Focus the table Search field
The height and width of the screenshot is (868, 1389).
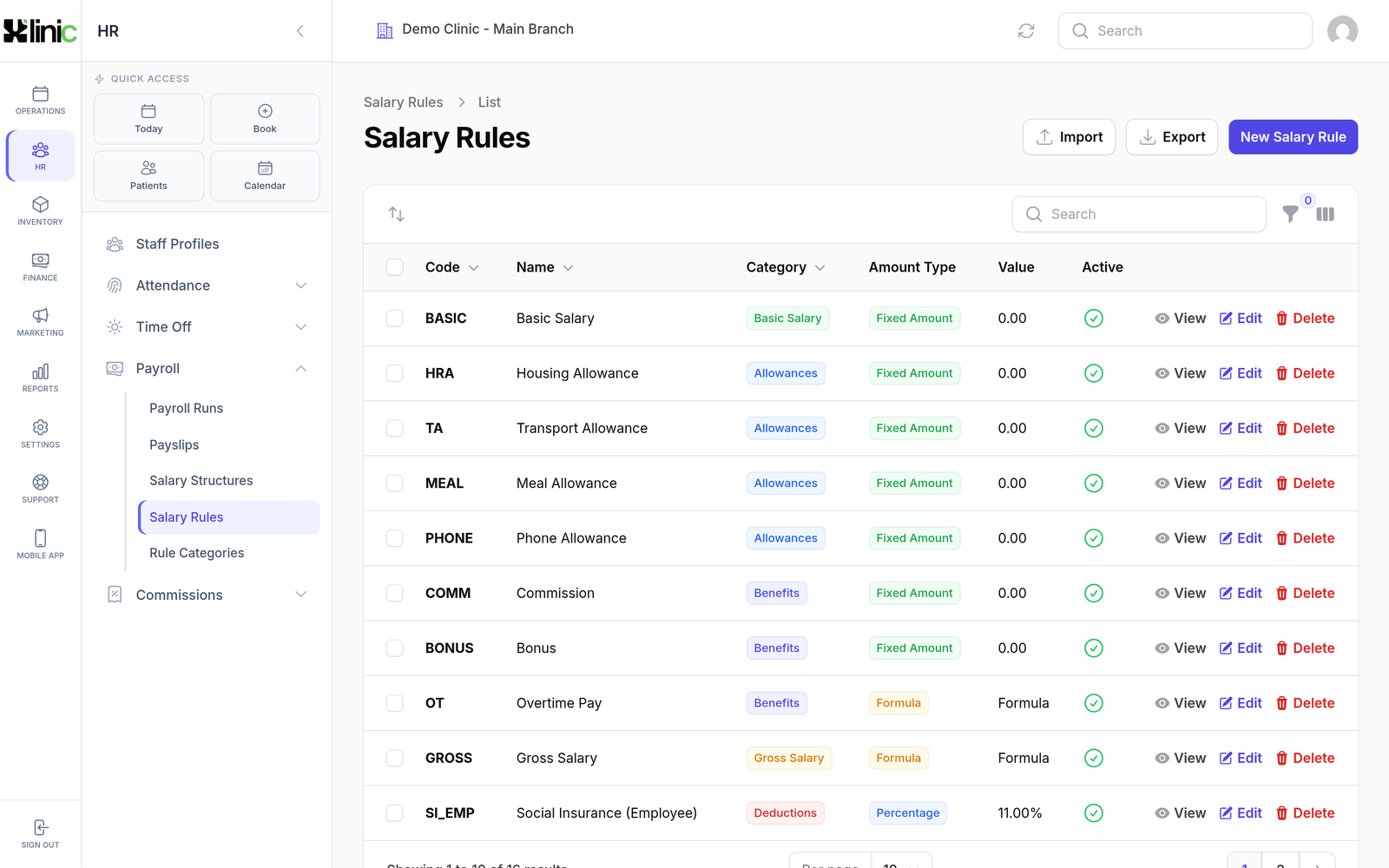click(1139, 214)
